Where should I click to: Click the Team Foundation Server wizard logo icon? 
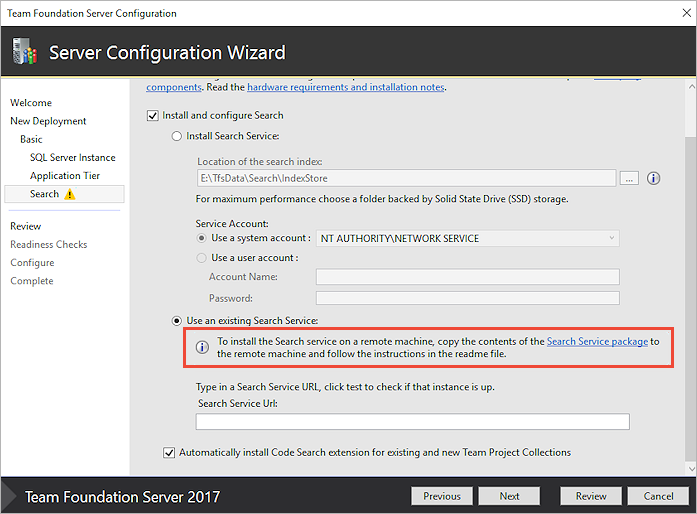pos(24,51)
